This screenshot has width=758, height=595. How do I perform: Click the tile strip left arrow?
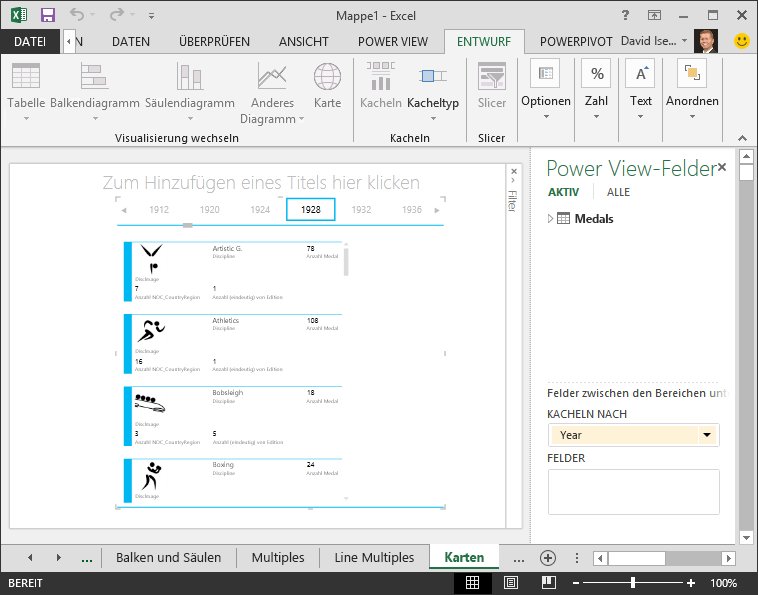[124, 210]
